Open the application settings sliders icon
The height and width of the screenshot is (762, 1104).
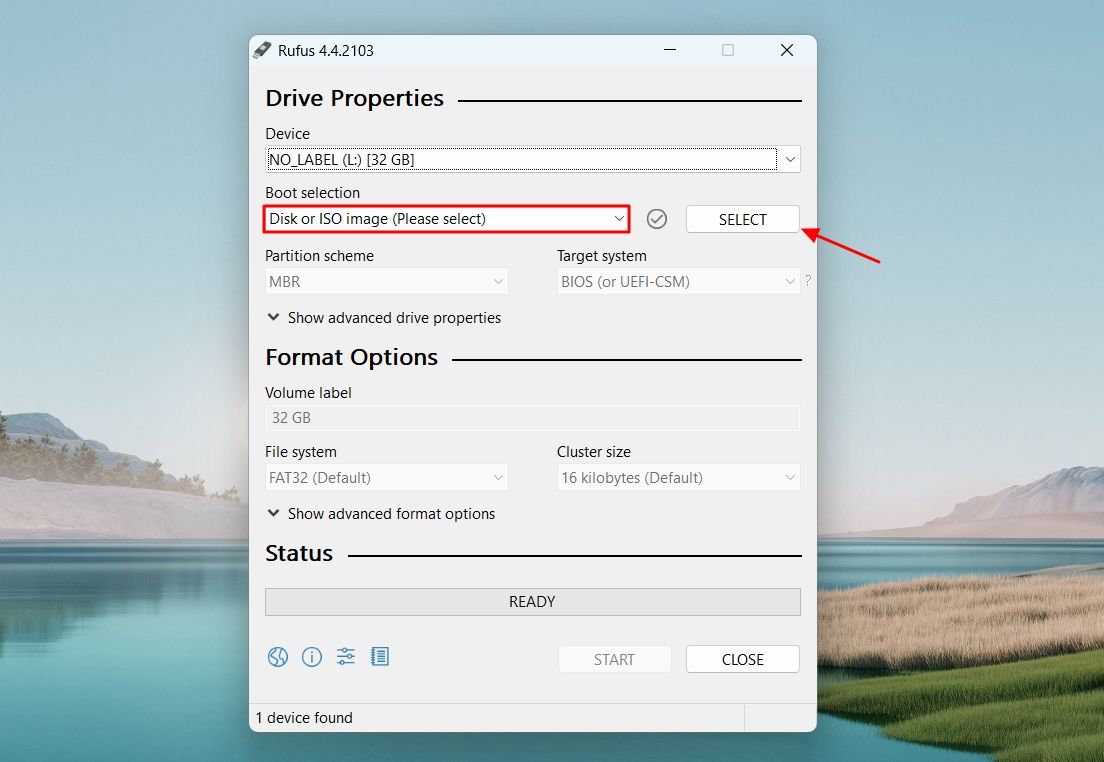[x=346, y=657]
